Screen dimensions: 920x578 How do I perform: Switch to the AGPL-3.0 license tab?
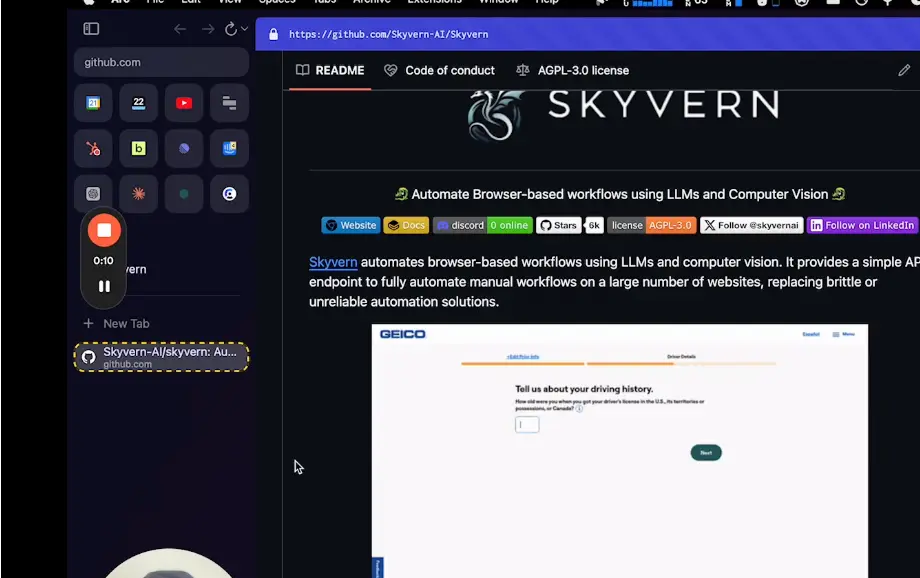coord(572,70)
